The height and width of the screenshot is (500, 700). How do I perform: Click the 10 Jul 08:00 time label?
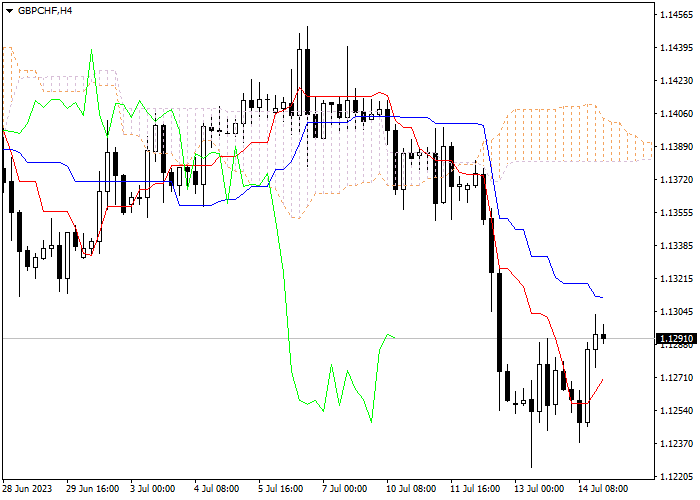click(x=411, y=488)
